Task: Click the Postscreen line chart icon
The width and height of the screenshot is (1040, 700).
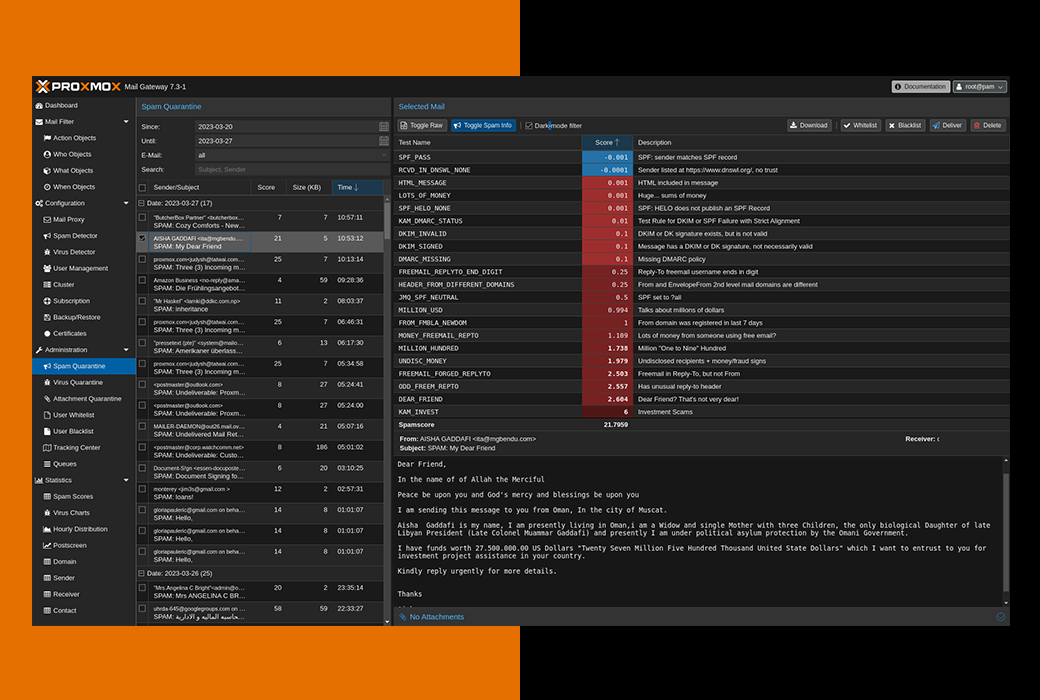Action: pos(47,545)
